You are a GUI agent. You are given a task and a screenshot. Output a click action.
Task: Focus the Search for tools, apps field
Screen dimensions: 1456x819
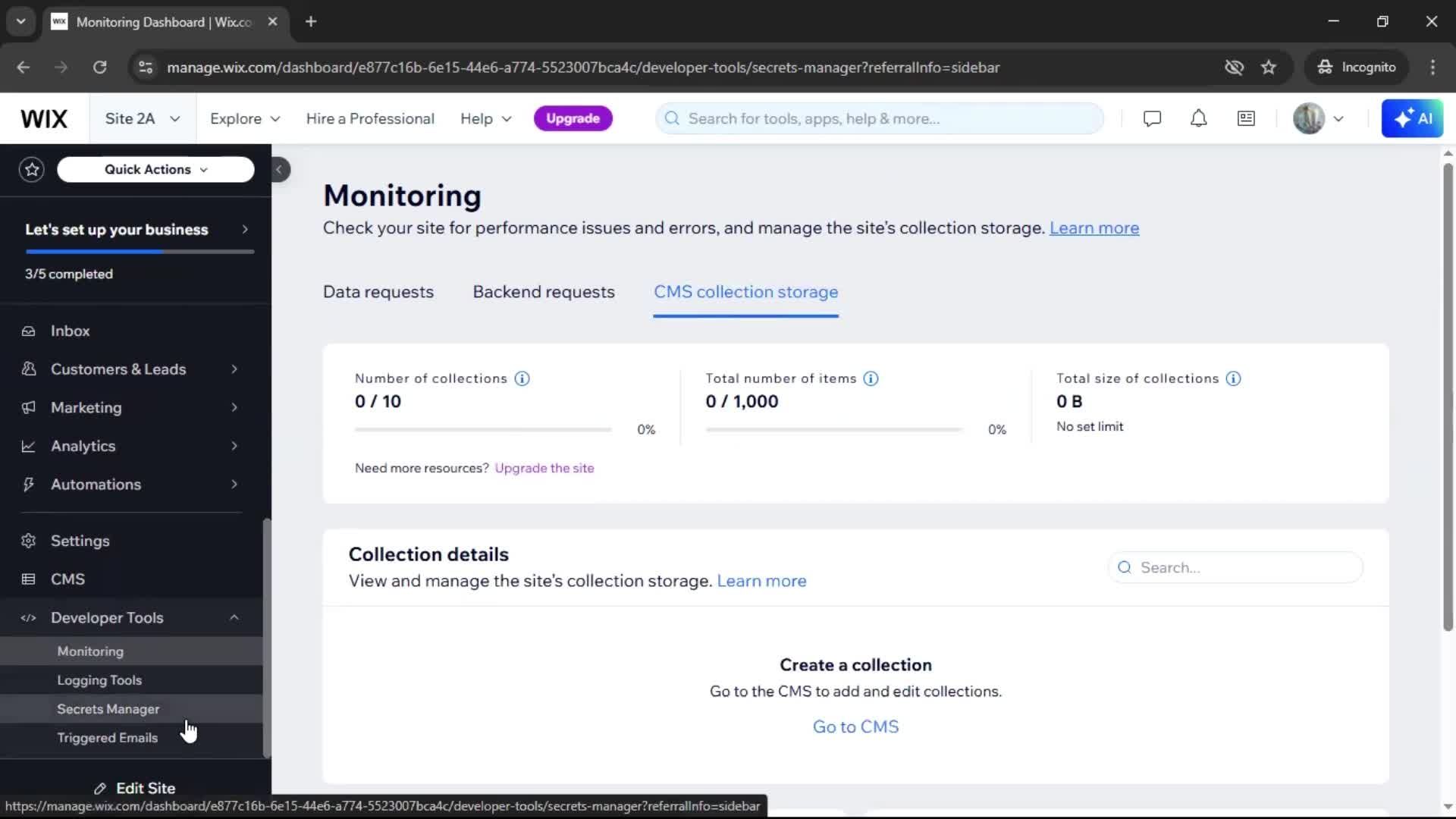coord(880,119)
